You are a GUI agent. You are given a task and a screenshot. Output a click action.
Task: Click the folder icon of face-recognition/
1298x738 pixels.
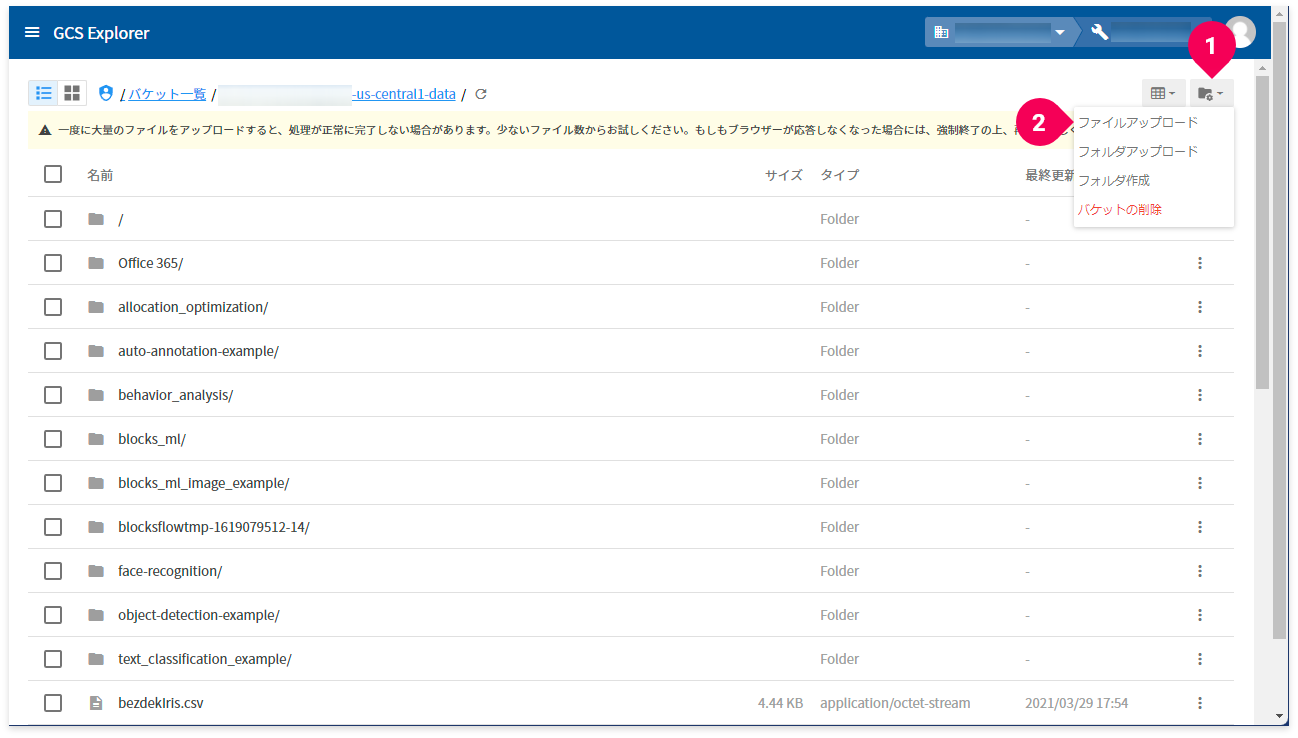[x=96, y=571]
